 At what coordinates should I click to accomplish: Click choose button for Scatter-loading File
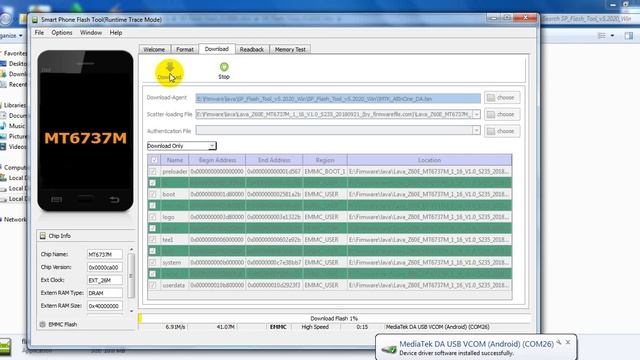click(x=502, y=114)
